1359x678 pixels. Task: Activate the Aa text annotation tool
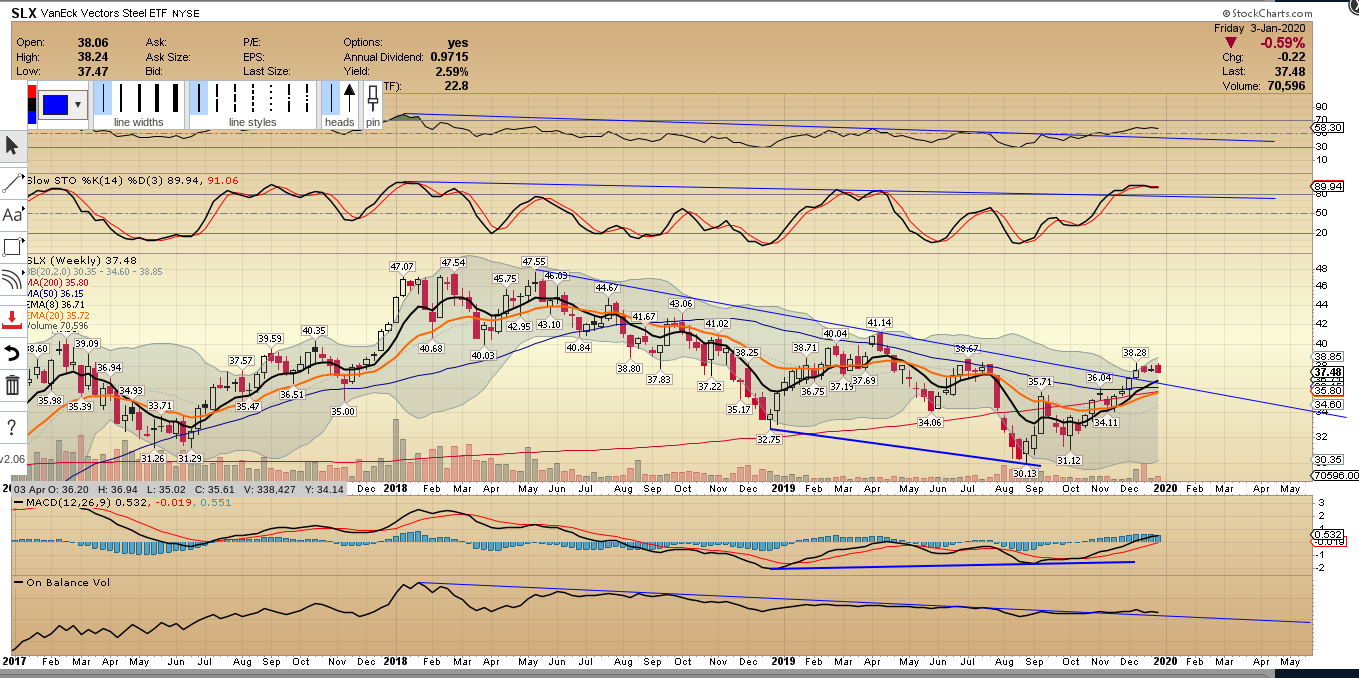pyautogui.click(x=12, y=215)
